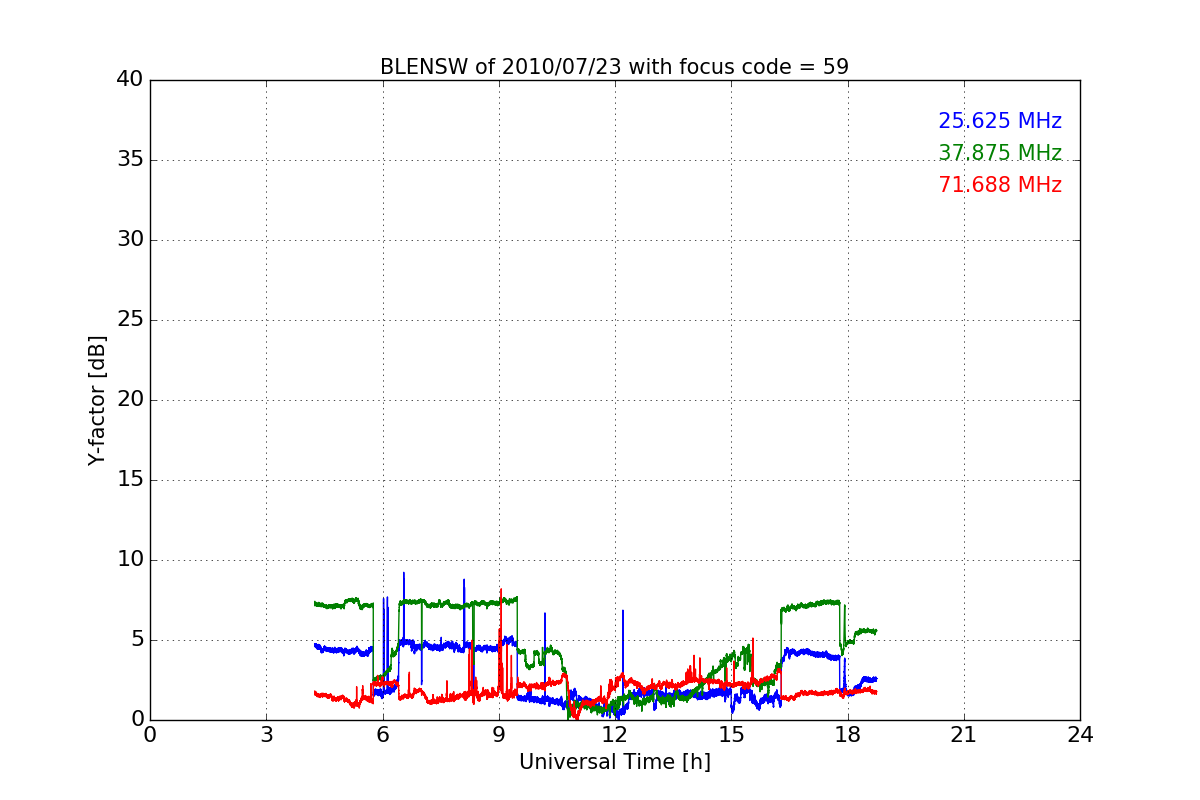Screen dimensions: 1200x800
Task: Click the x-axis tick label 21
Action: 964,735
